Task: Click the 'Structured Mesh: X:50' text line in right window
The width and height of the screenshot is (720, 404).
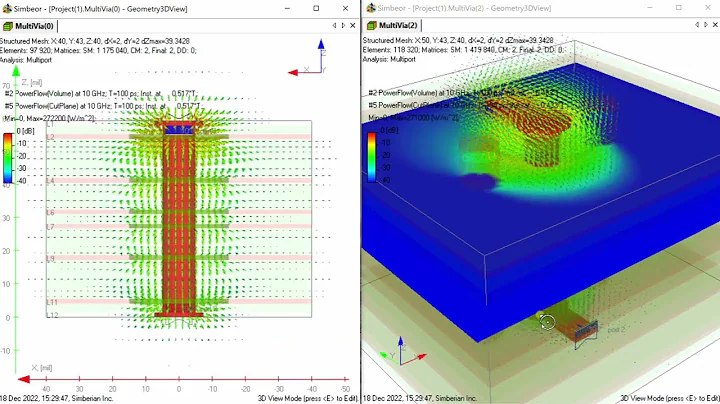Action: coord(458,40)
